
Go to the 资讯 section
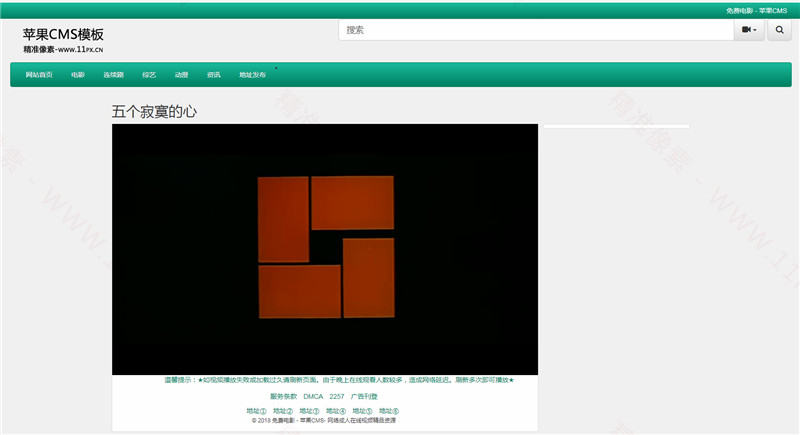[214, 74]
